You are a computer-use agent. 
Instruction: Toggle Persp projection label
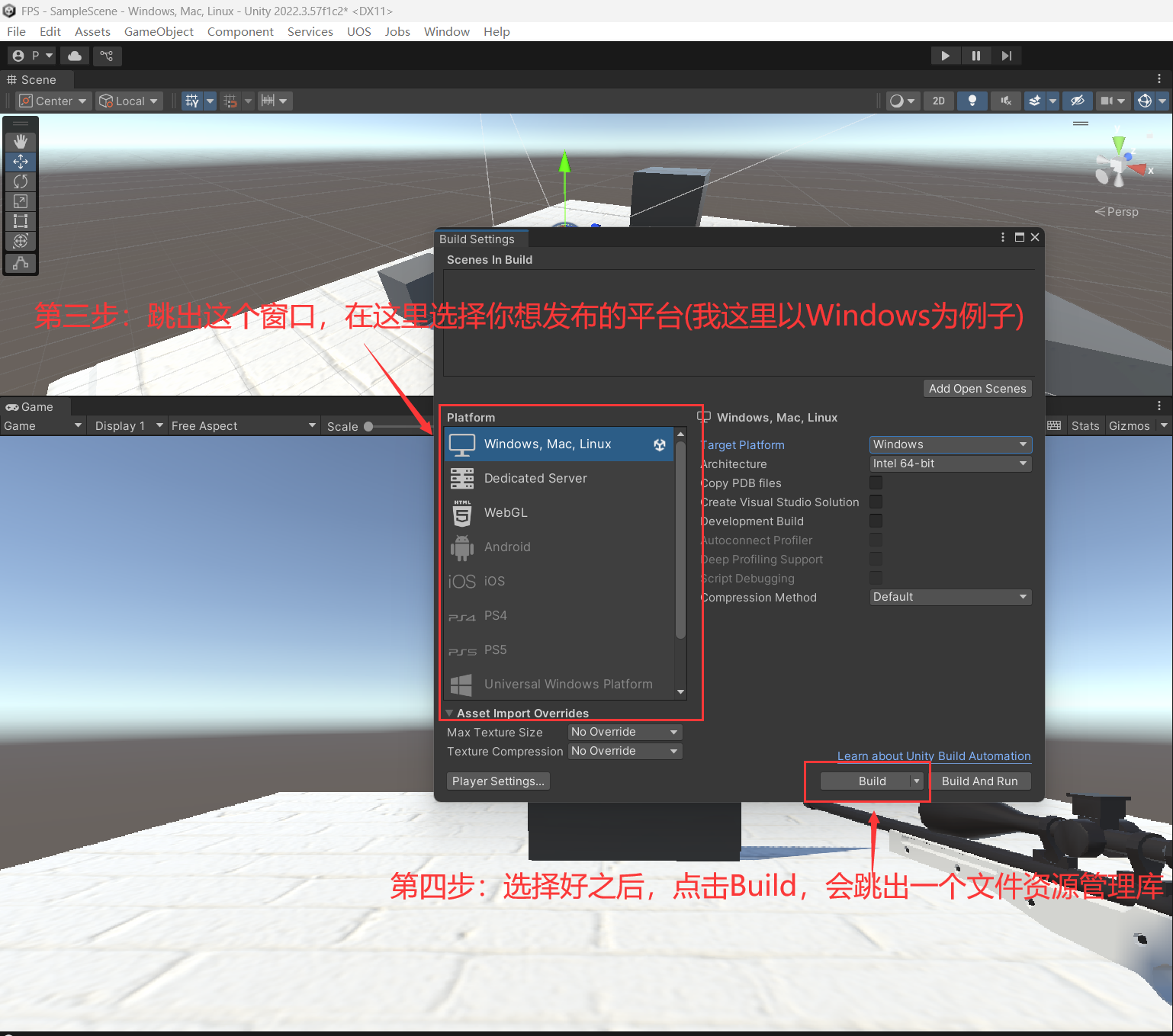point(1117,212)
